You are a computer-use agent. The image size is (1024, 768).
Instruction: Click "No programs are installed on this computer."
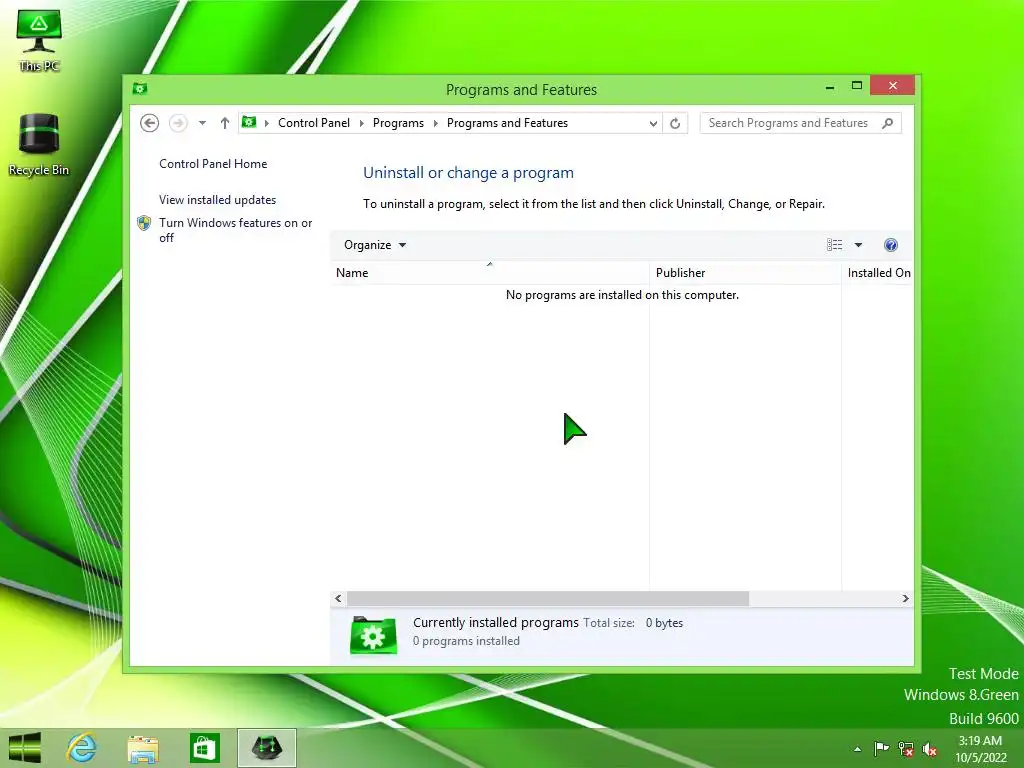point(622,295)
